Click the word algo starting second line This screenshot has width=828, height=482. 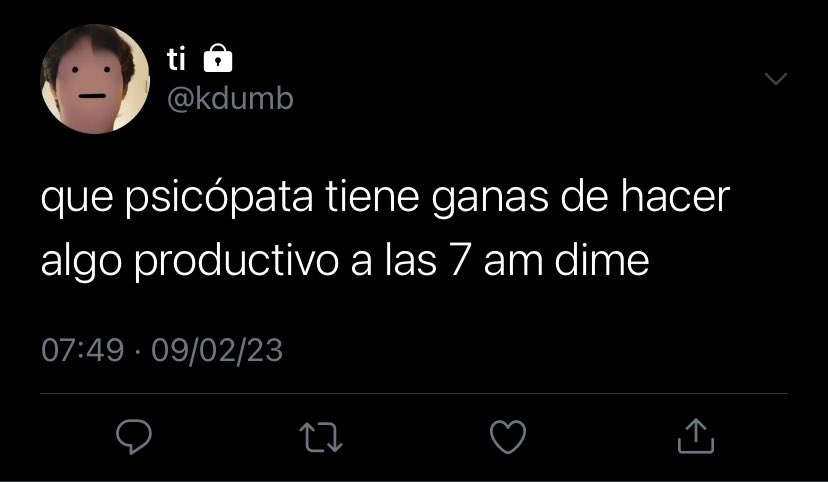(81, 262)
